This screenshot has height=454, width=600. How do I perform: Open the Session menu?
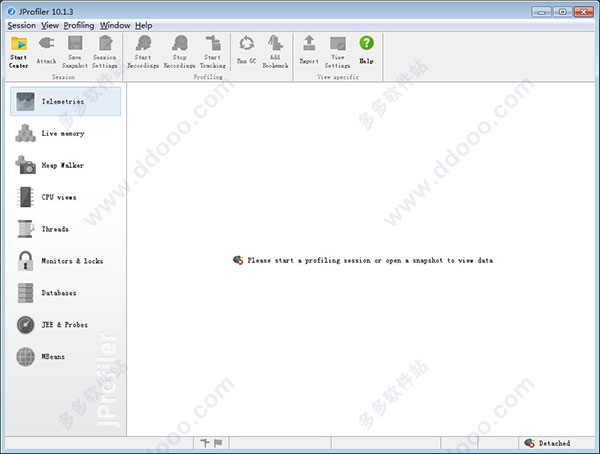[21, 26]
